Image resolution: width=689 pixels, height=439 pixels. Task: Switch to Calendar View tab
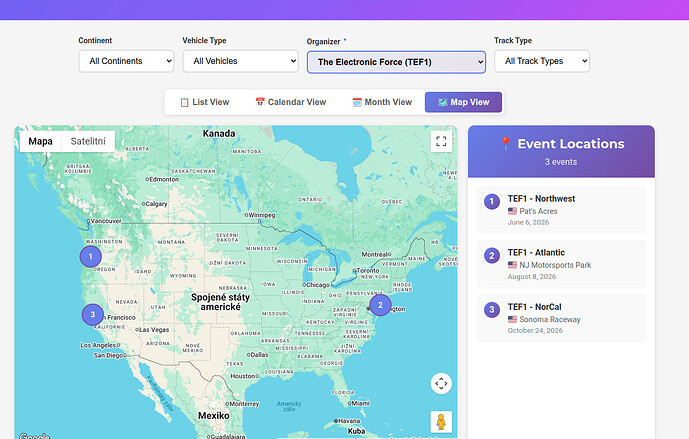tap(290, 102)
